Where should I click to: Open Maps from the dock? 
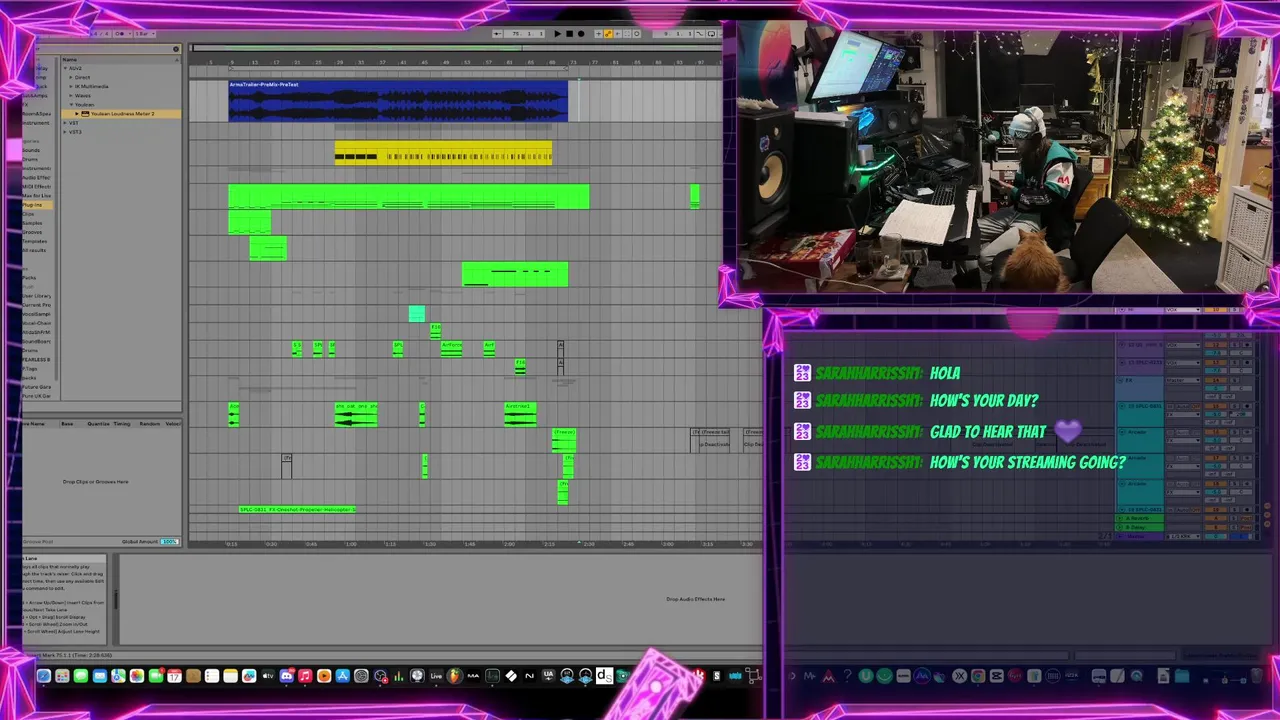point(118,676)
